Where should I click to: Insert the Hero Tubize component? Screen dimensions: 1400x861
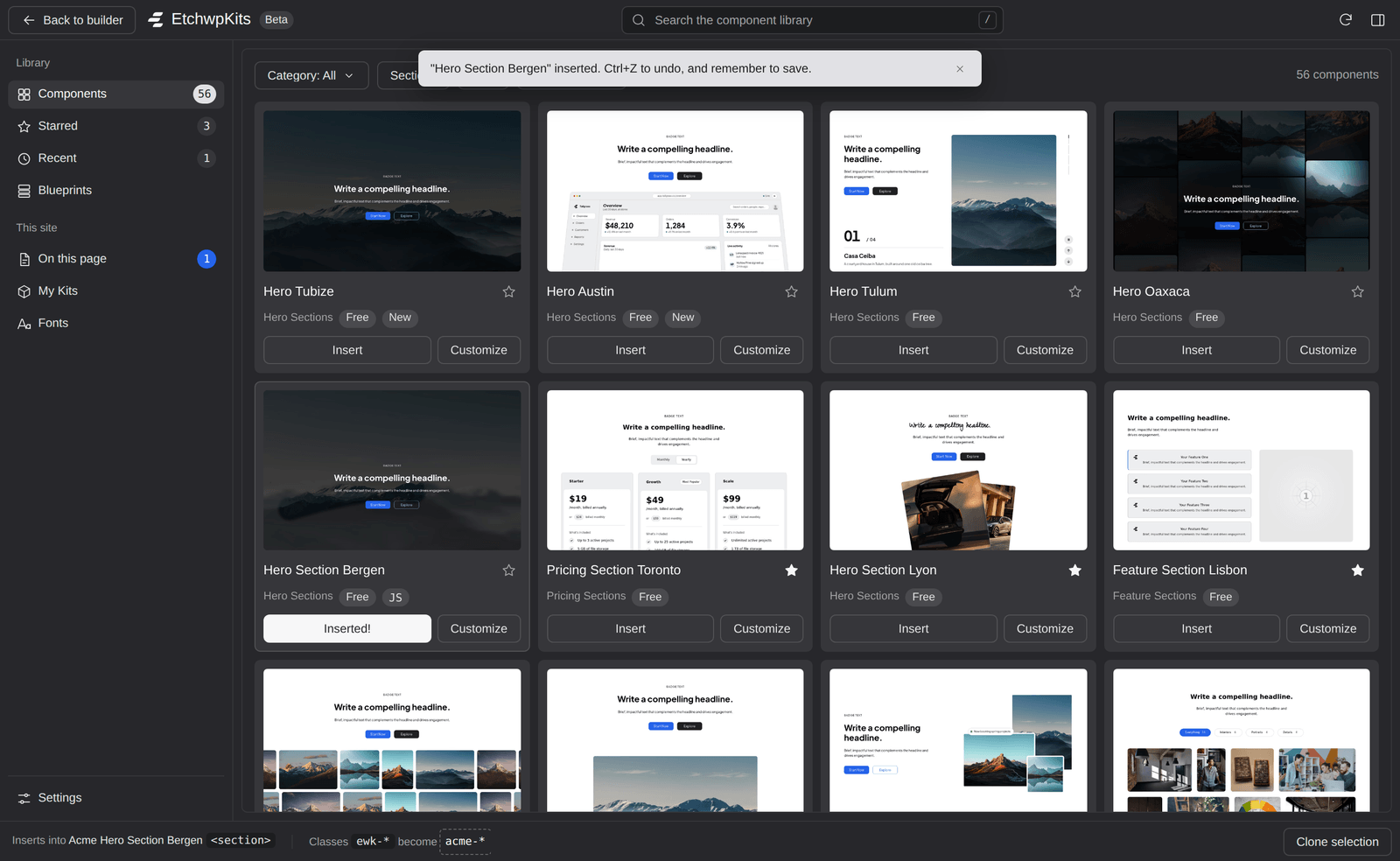pos(347,350)
